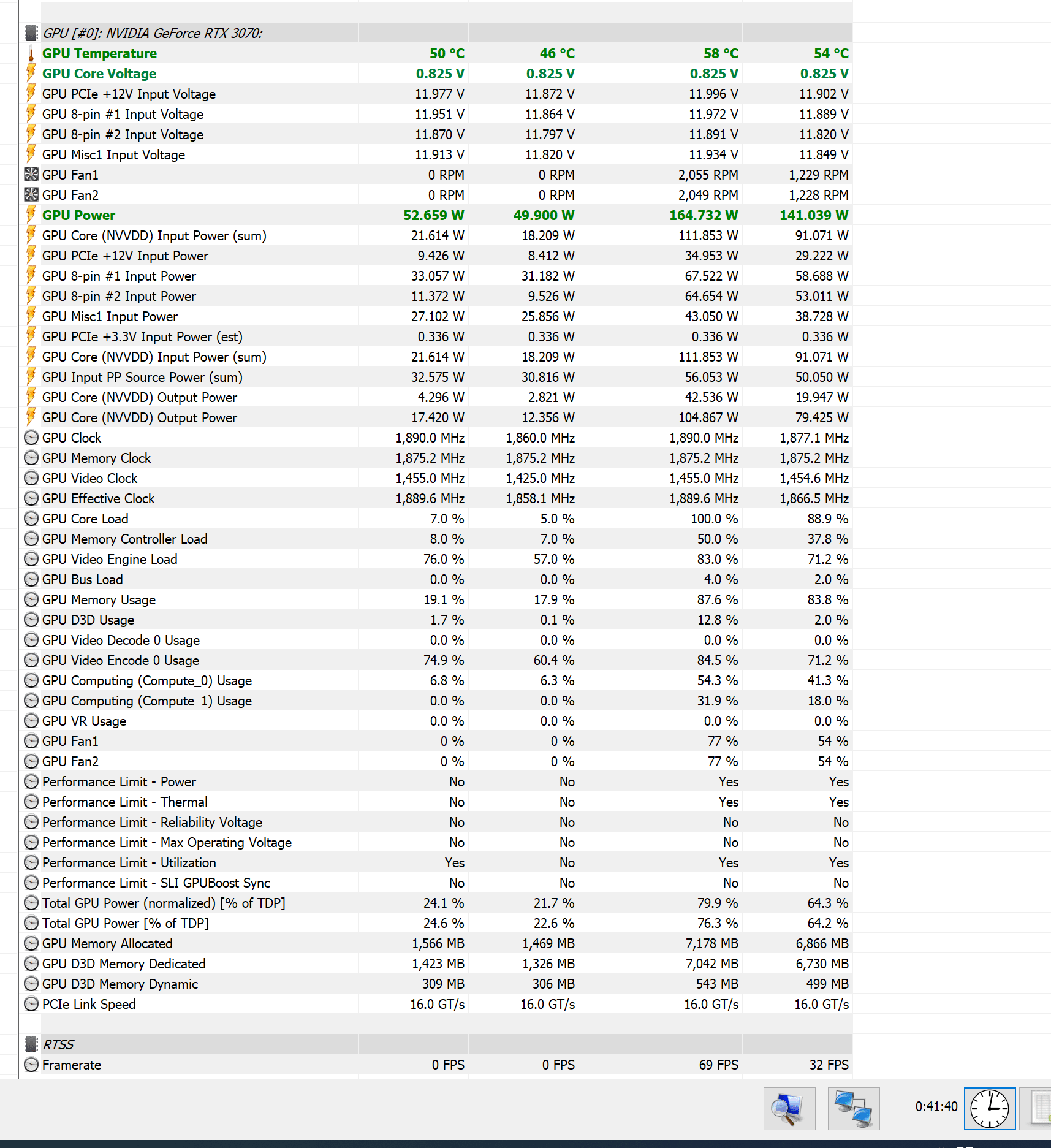Viewport: 1051px width, 1148px height.
Task: Select the RTSS section header label
Action: pos(58,1044)
